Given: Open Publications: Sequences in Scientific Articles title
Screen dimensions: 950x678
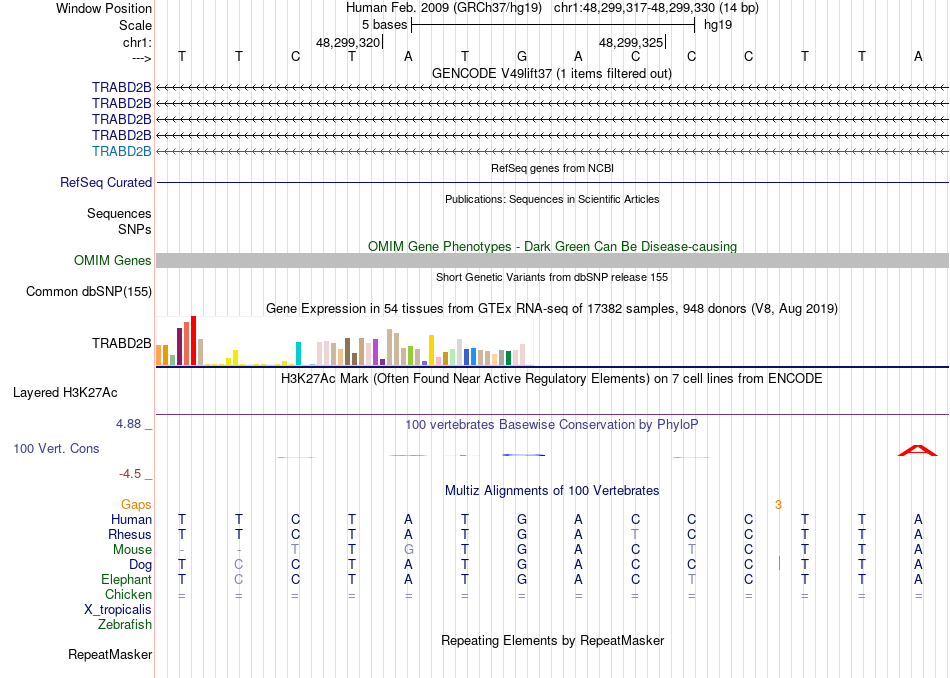Looking at the screenshot, I should point(552,199).
